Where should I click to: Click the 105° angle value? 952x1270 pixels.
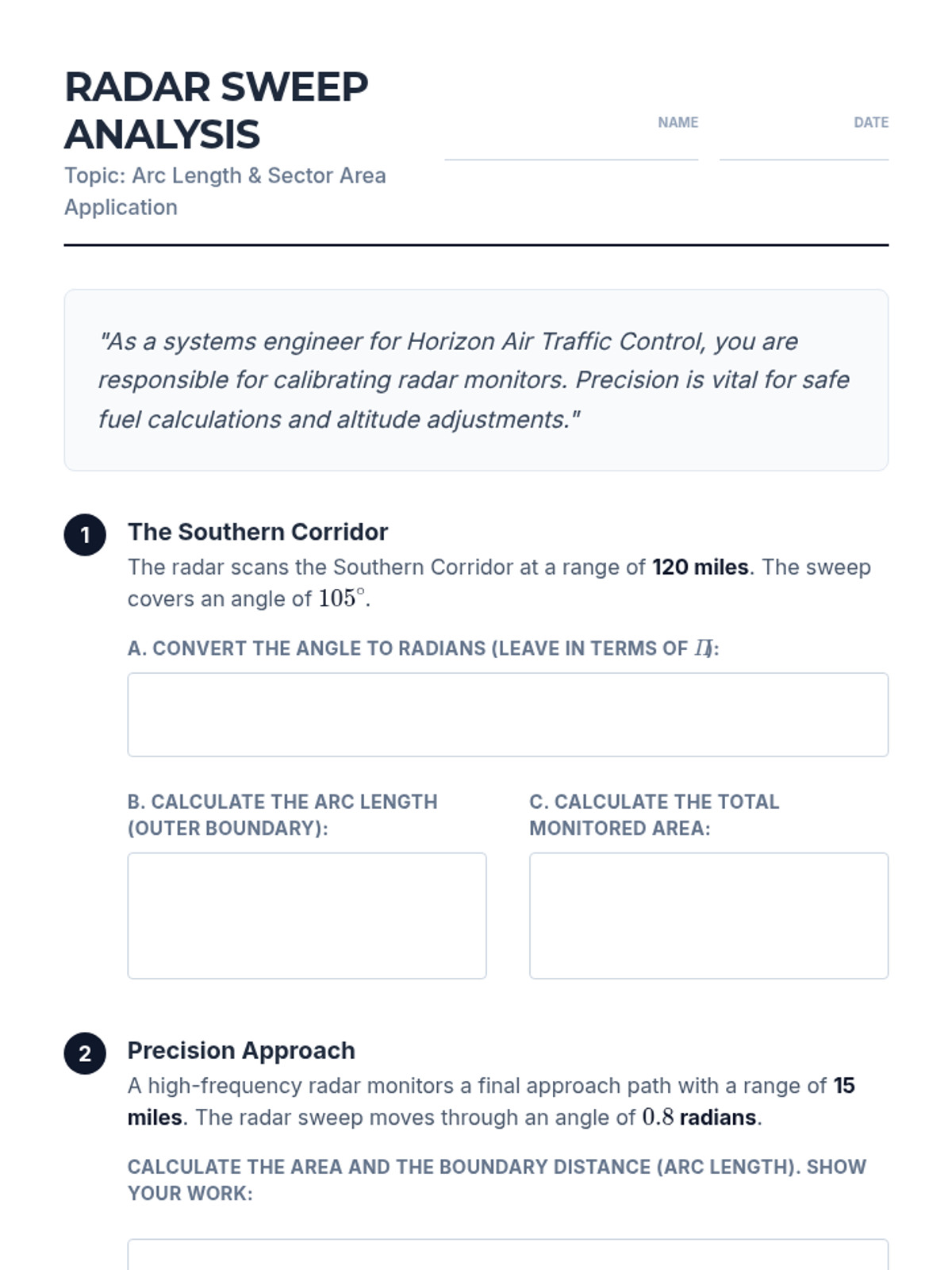tap(342, 598)
